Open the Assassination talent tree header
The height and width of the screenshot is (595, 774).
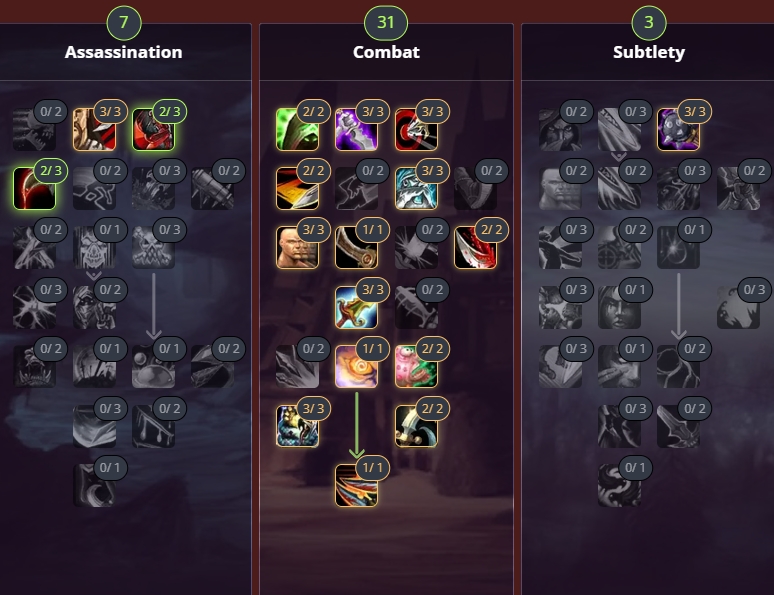pyautogui.click(x=123, y=52)
